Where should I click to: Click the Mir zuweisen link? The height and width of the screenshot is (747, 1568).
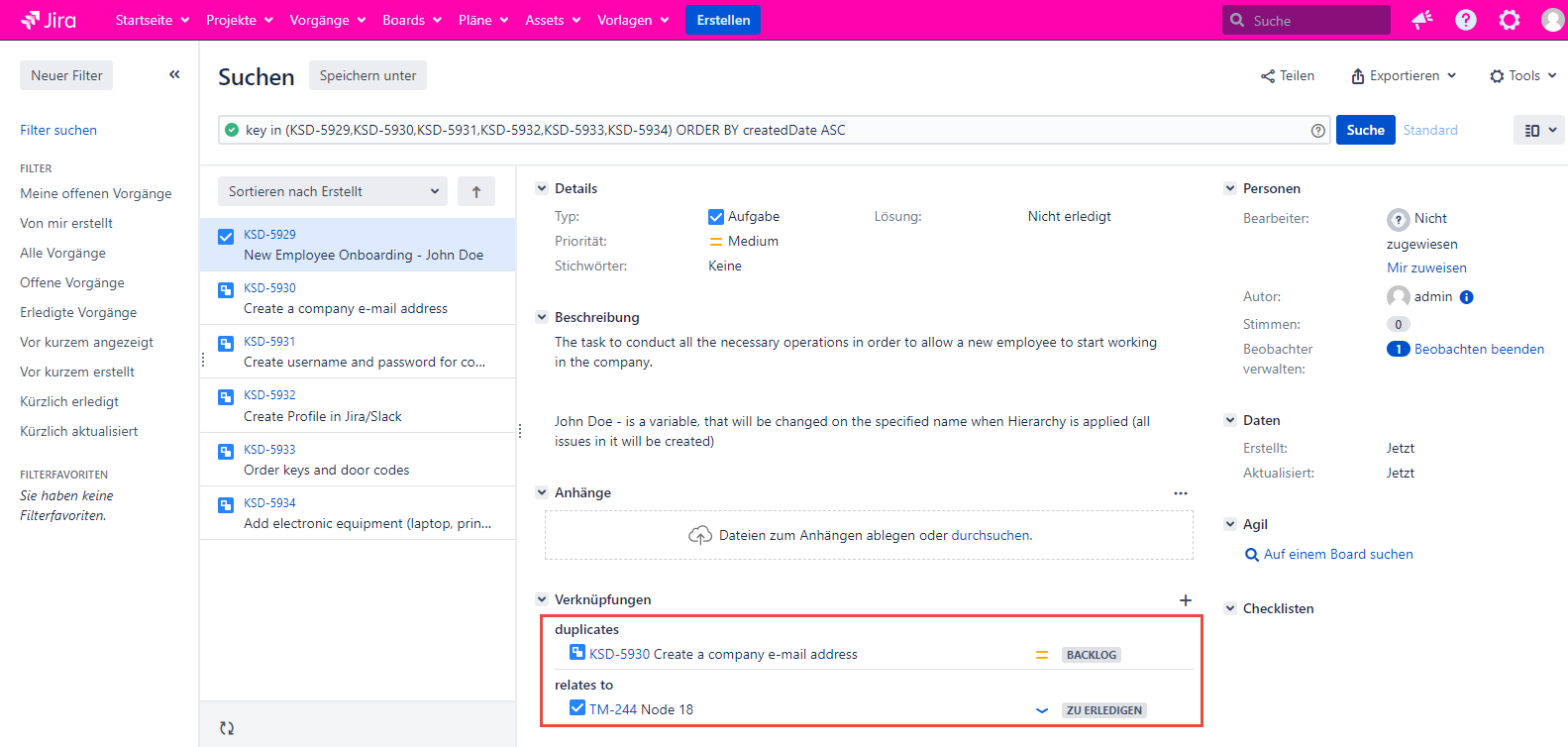(1426, 267)
